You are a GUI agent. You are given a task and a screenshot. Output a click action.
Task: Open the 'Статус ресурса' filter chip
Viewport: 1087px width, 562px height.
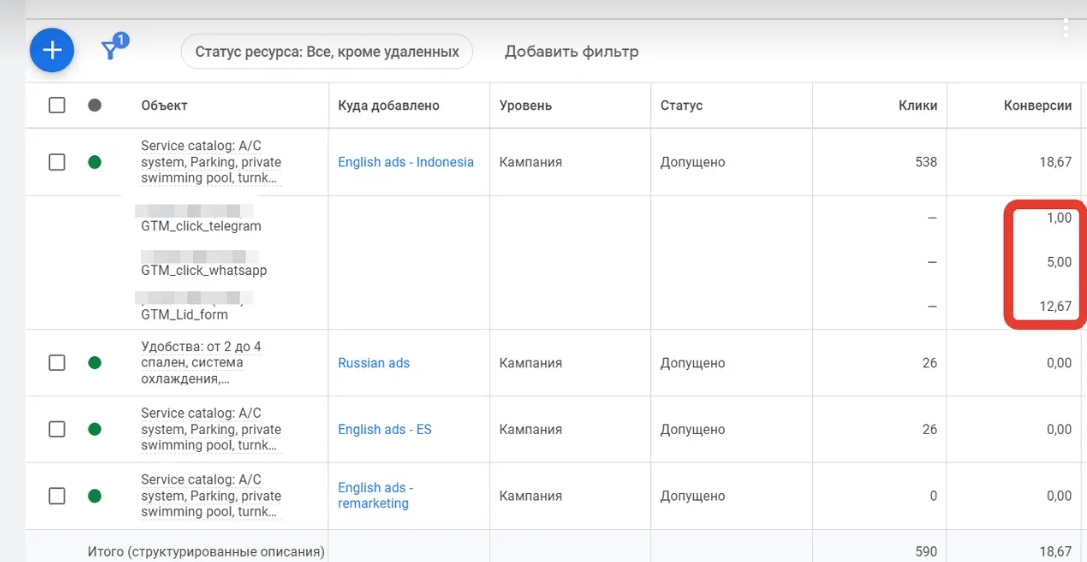pos(326,51)
